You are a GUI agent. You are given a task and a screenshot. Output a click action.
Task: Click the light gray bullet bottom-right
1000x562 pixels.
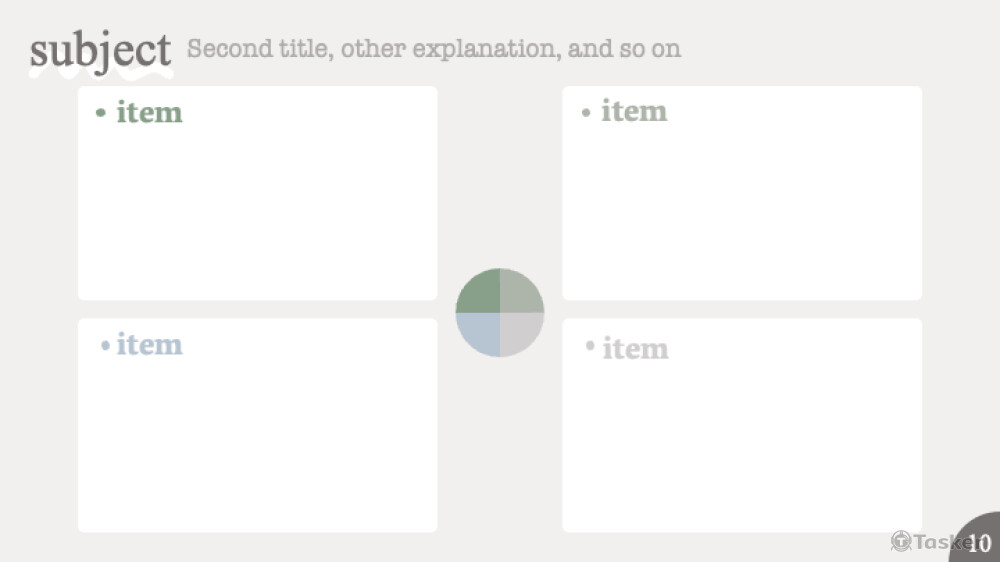click(590, 346)
